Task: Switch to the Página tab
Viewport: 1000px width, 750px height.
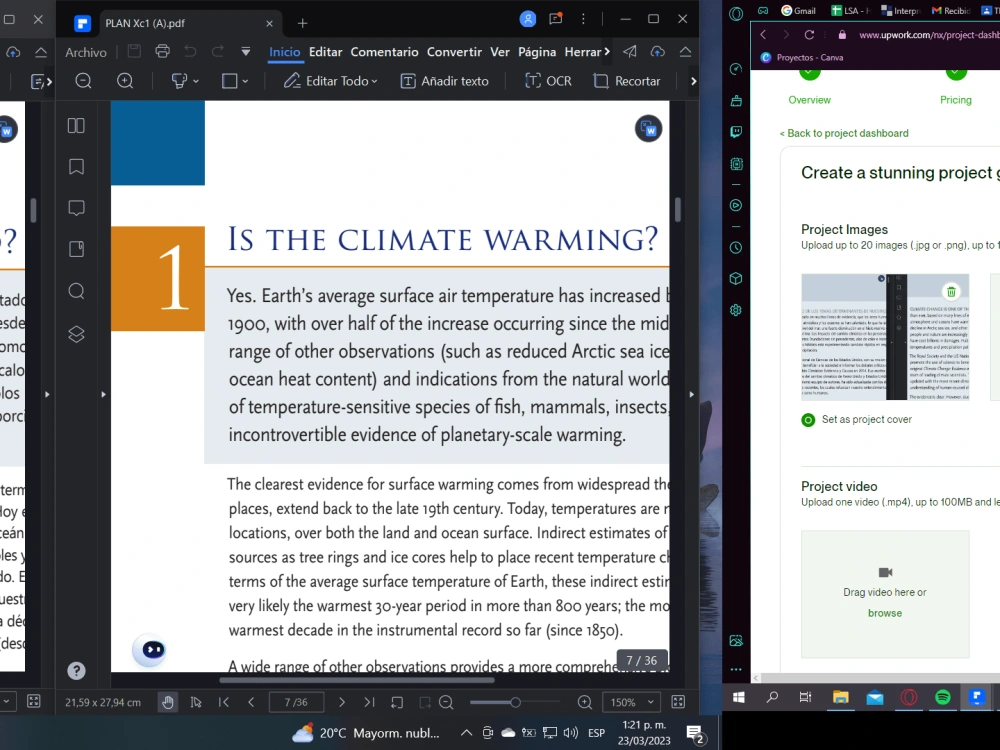Action: click(537, 52)
